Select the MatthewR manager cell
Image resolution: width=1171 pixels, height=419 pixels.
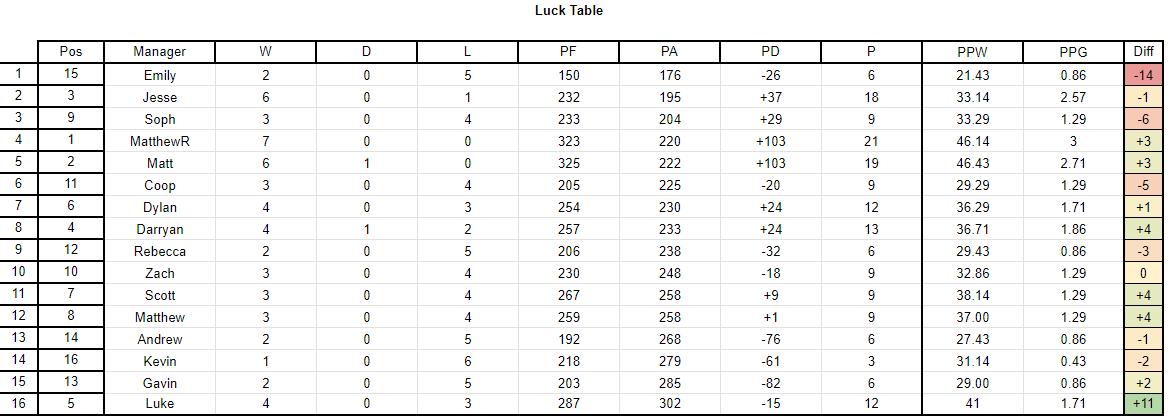point(160,141)
